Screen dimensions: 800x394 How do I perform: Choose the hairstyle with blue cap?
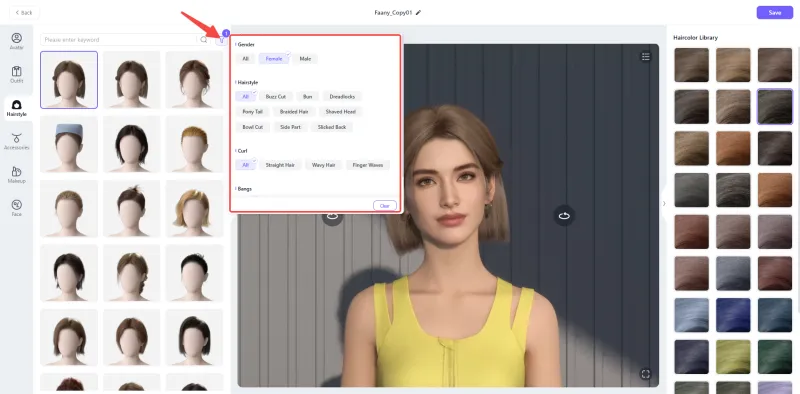tap(69, 144)
